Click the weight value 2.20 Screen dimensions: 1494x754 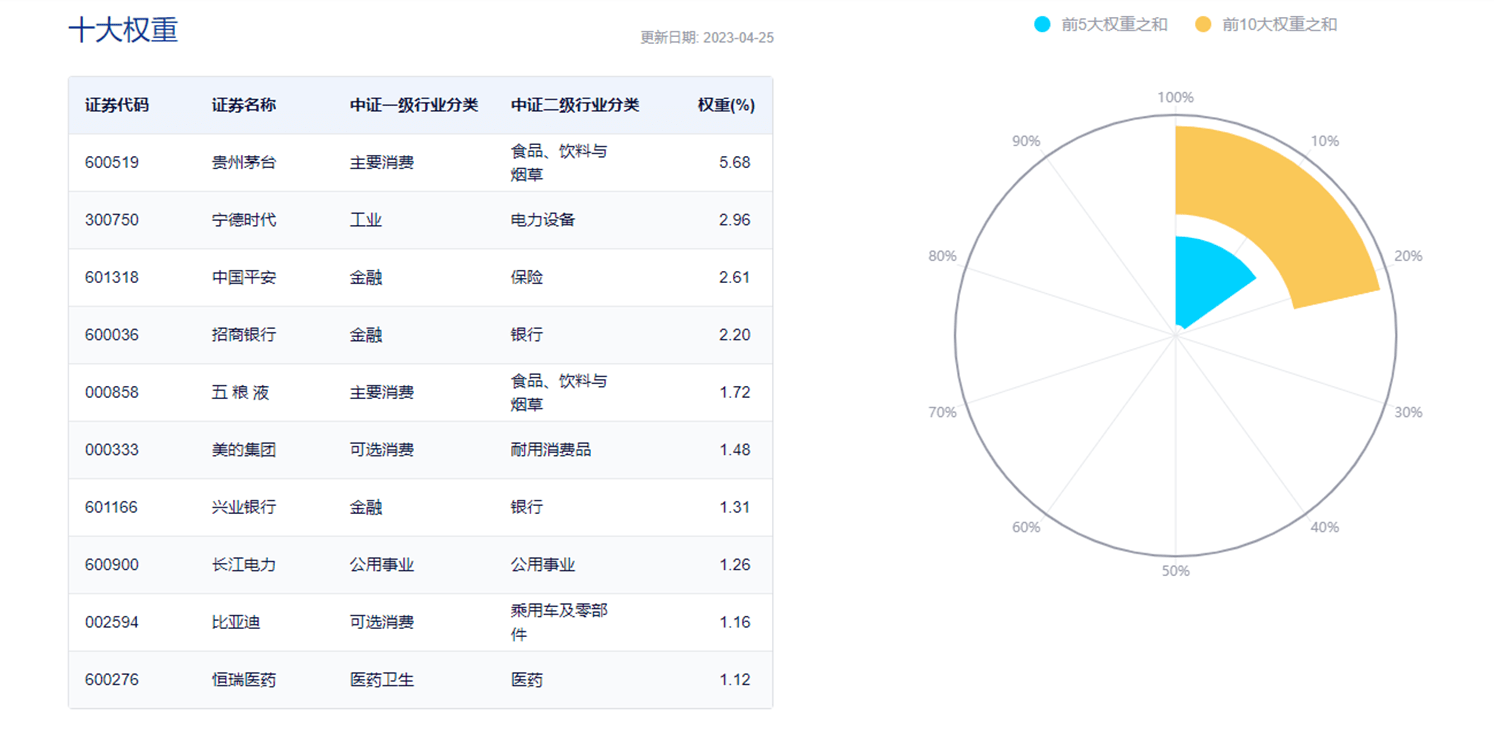tap(734, 335)
